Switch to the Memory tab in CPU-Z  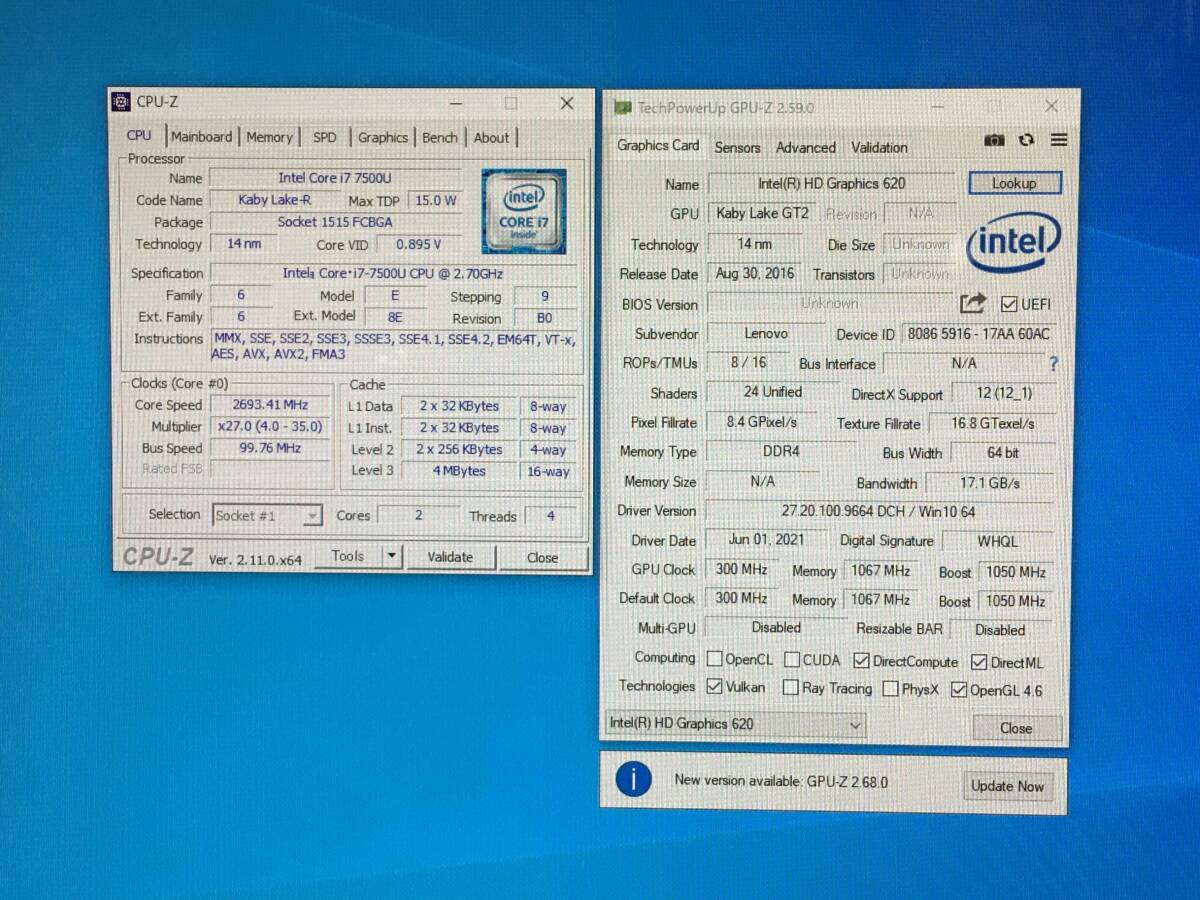[269, 137]
